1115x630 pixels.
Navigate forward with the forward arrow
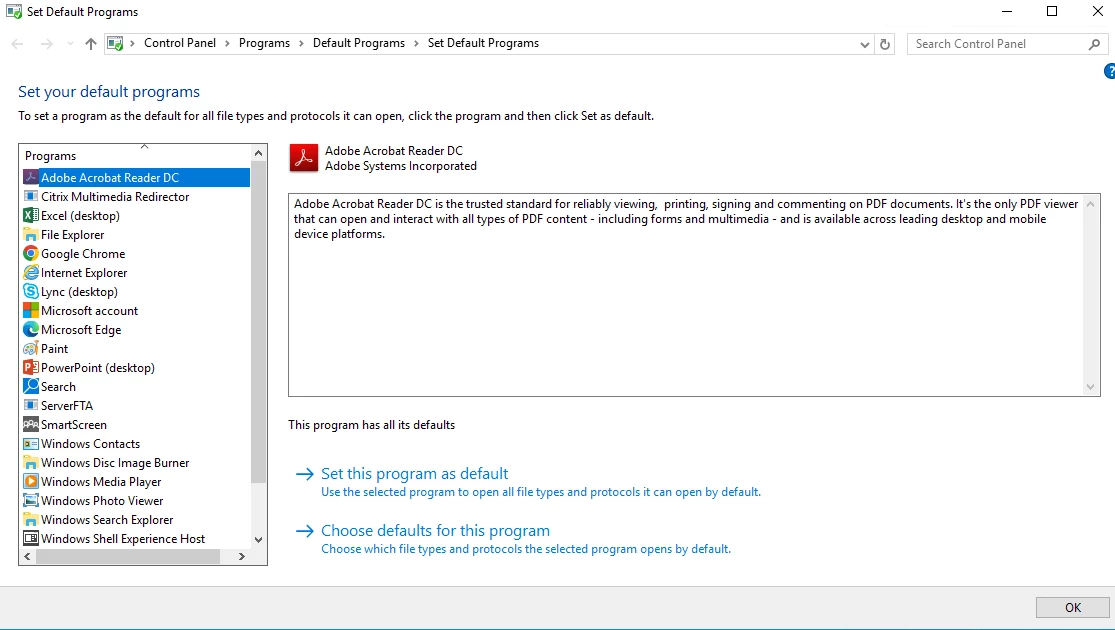click(x=46, y=44)
